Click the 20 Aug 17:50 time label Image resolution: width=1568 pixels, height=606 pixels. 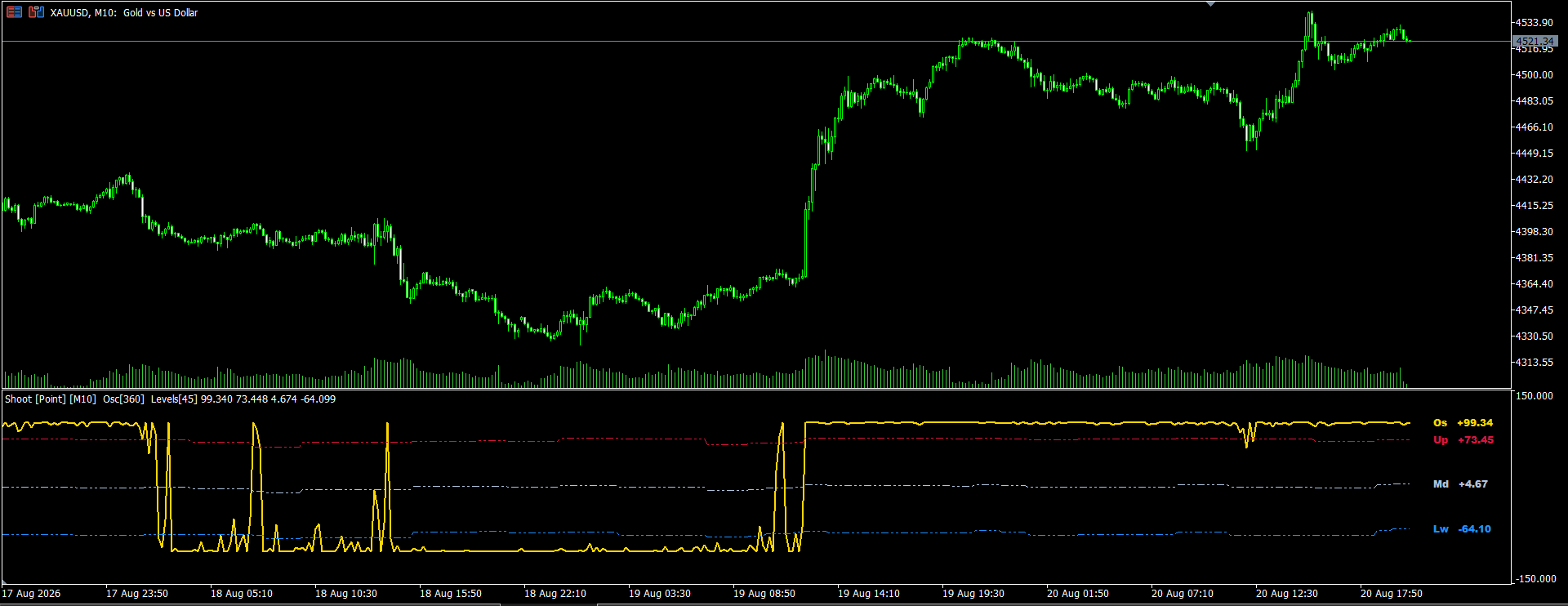pyautogui.click(x=1392, y=594)
